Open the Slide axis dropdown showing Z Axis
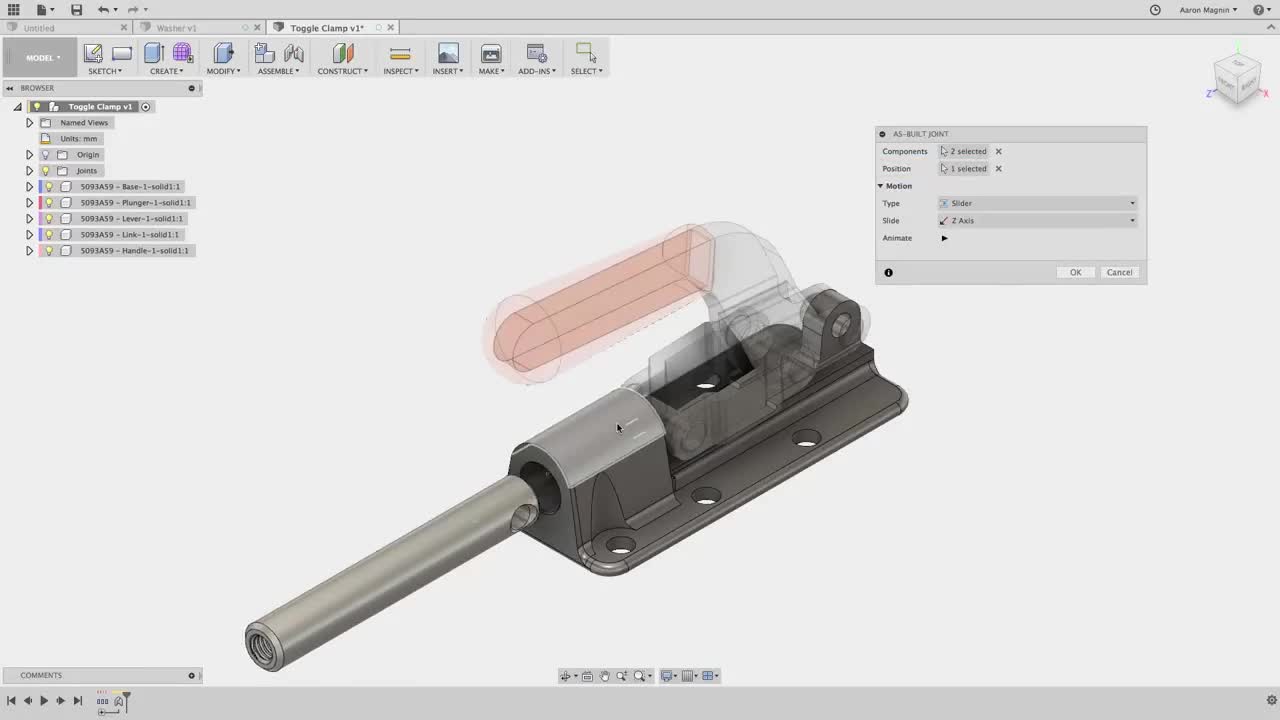The height and width of the screenshot is (720, 1280). (x=1038, y=221)
